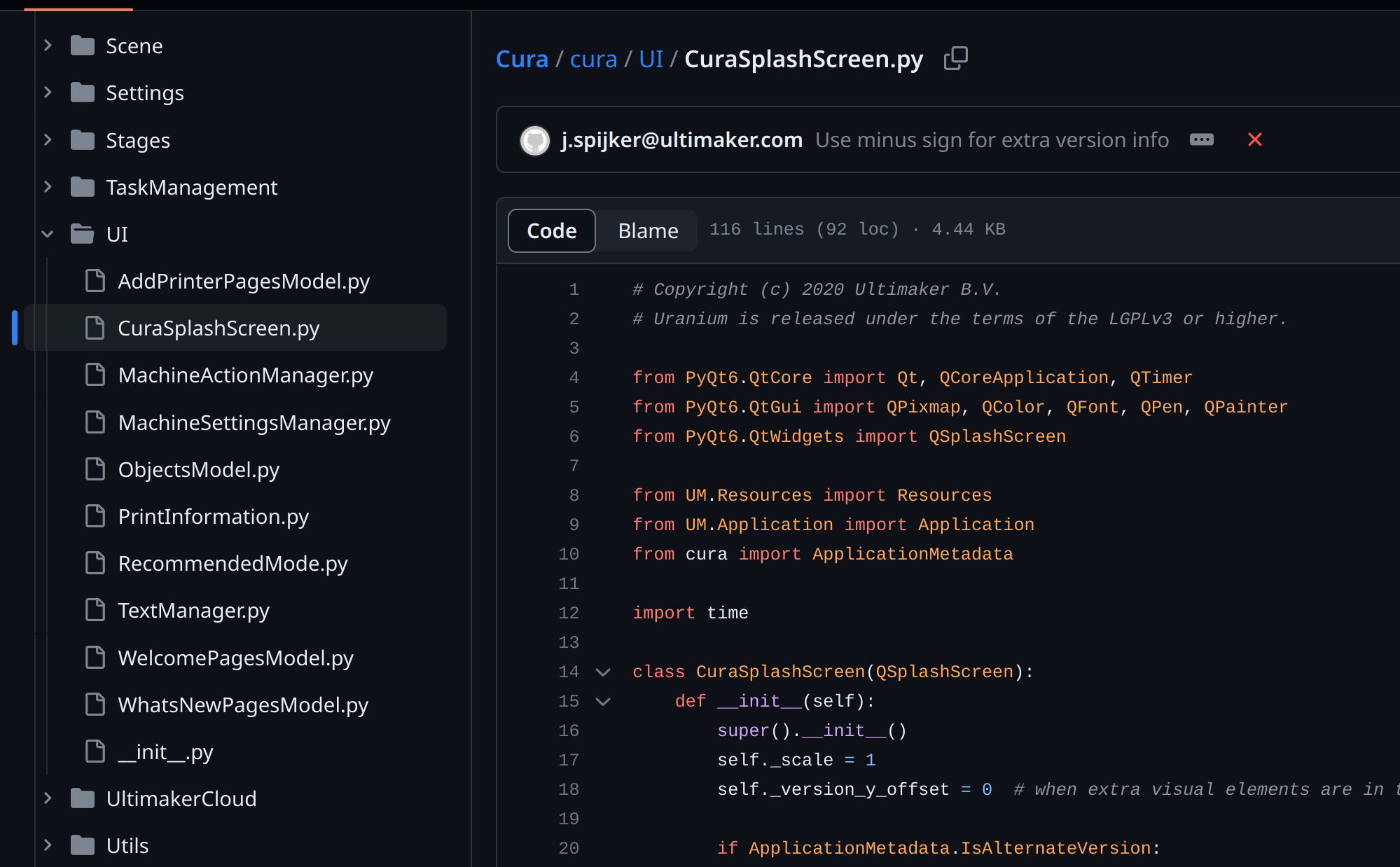Click file icon beside CuraSplashScreen.py

(x=95, y=328)
